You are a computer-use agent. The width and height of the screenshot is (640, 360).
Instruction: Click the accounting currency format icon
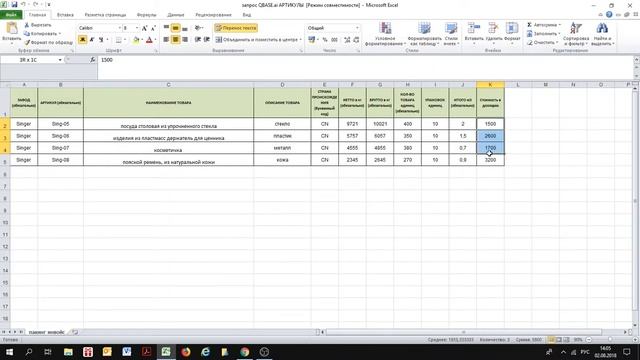pyautogui.click(x=312, y=40)
